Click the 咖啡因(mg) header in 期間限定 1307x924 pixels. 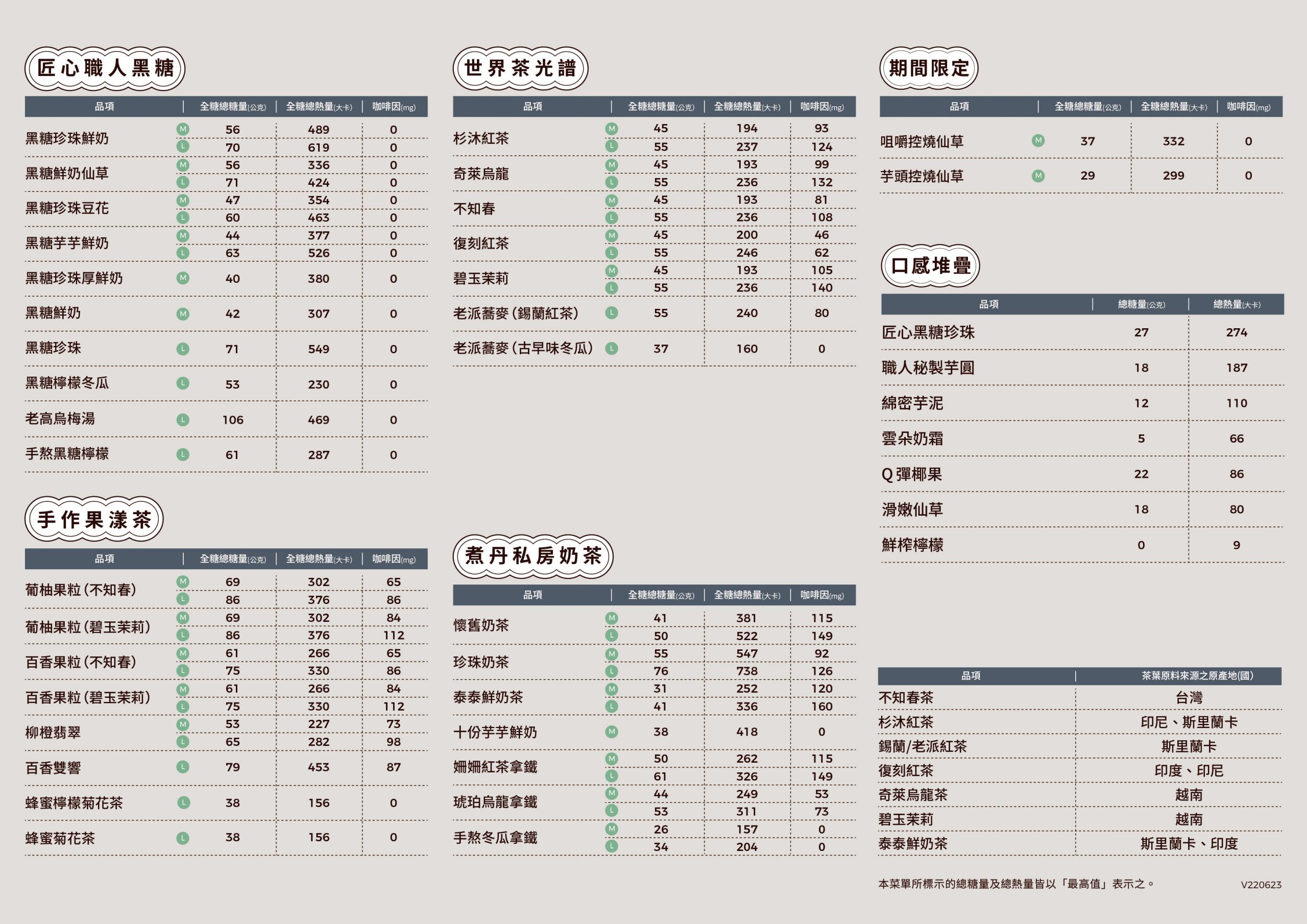click(1249, 107)
